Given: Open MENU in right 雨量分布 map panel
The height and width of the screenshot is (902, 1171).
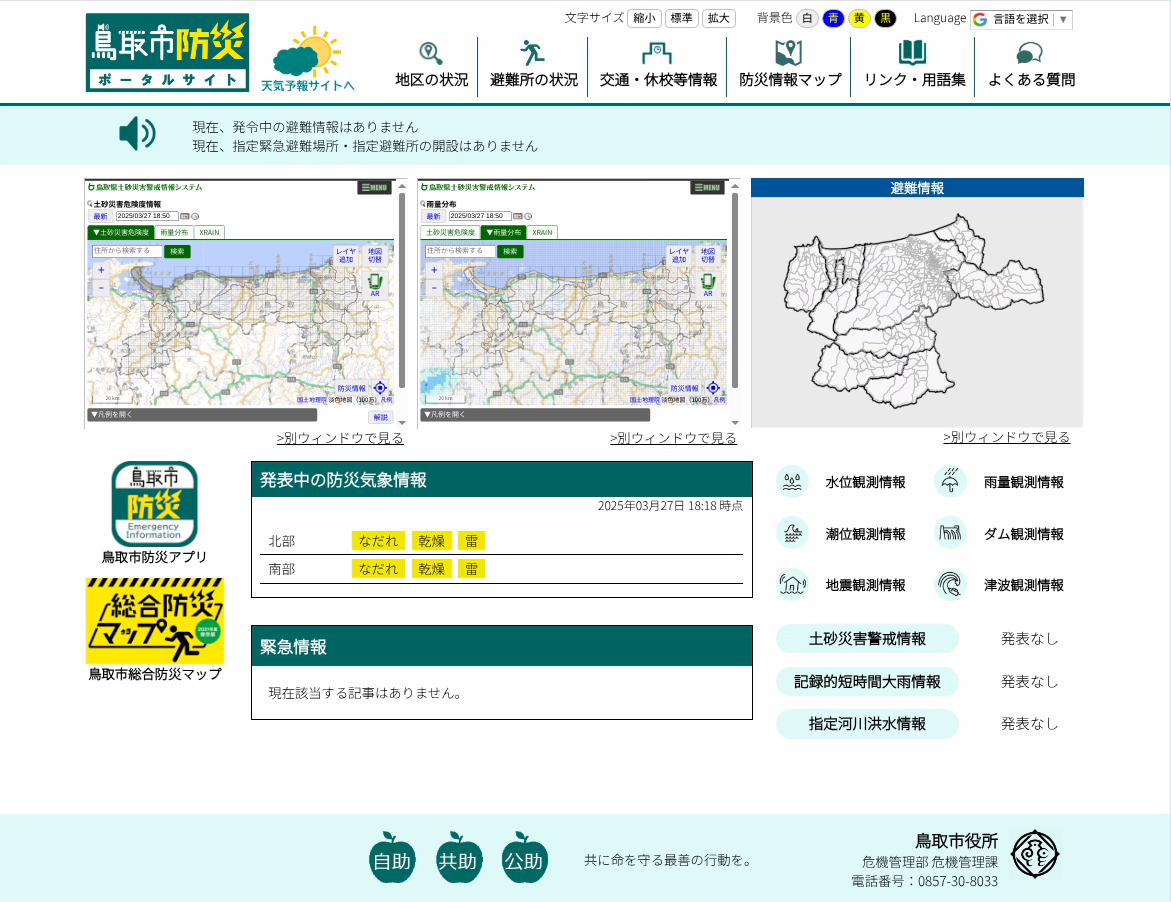Looking at the screenshot, I should click(708, 187).
